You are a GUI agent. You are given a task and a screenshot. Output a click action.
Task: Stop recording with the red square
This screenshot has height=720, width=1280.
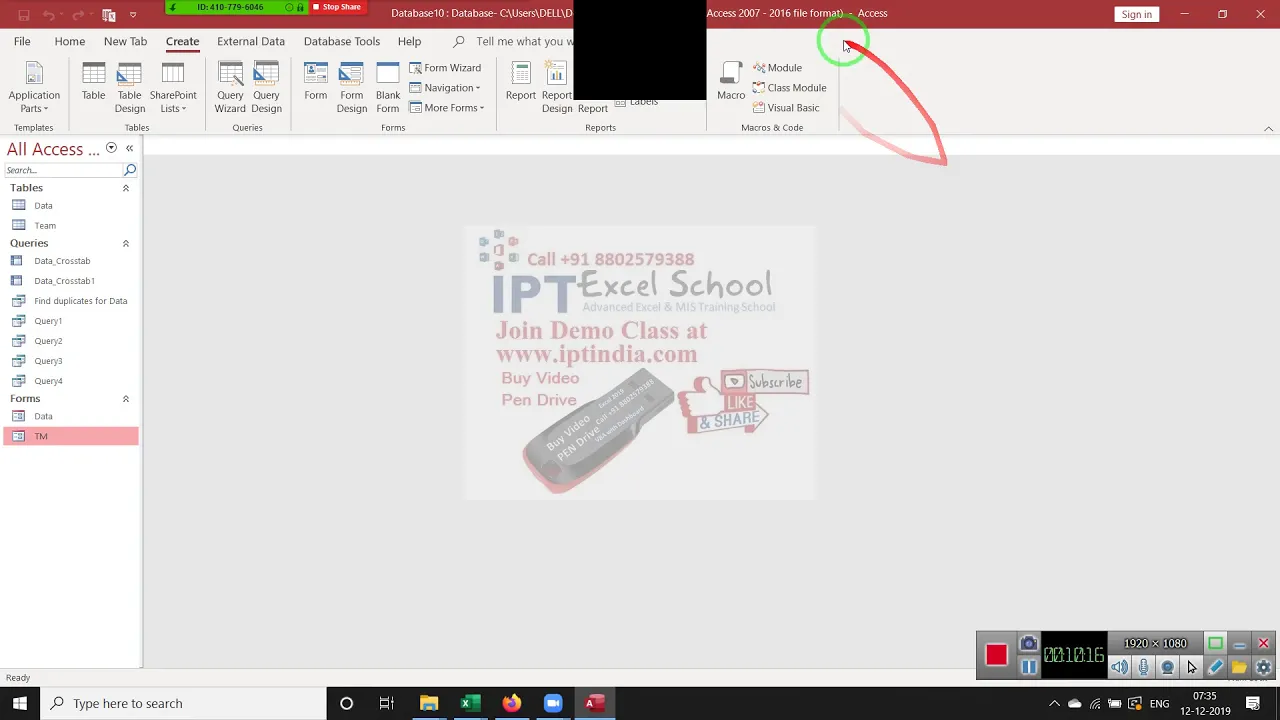click(x=996, y=655)
